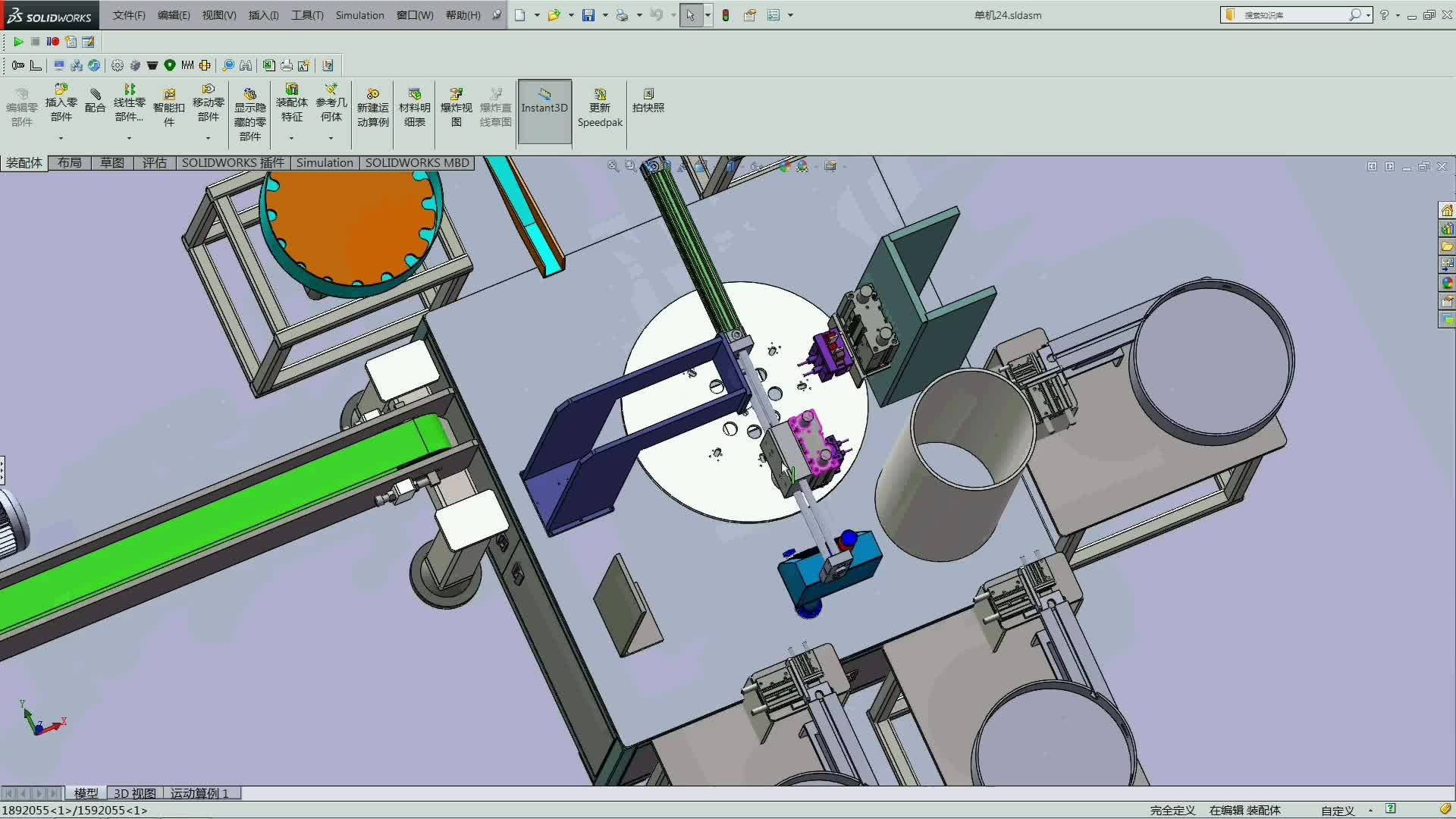The image size is (1456, 819).
Task: Switch to SOLIDWORKS MBD tab
Action: point(417,163)
